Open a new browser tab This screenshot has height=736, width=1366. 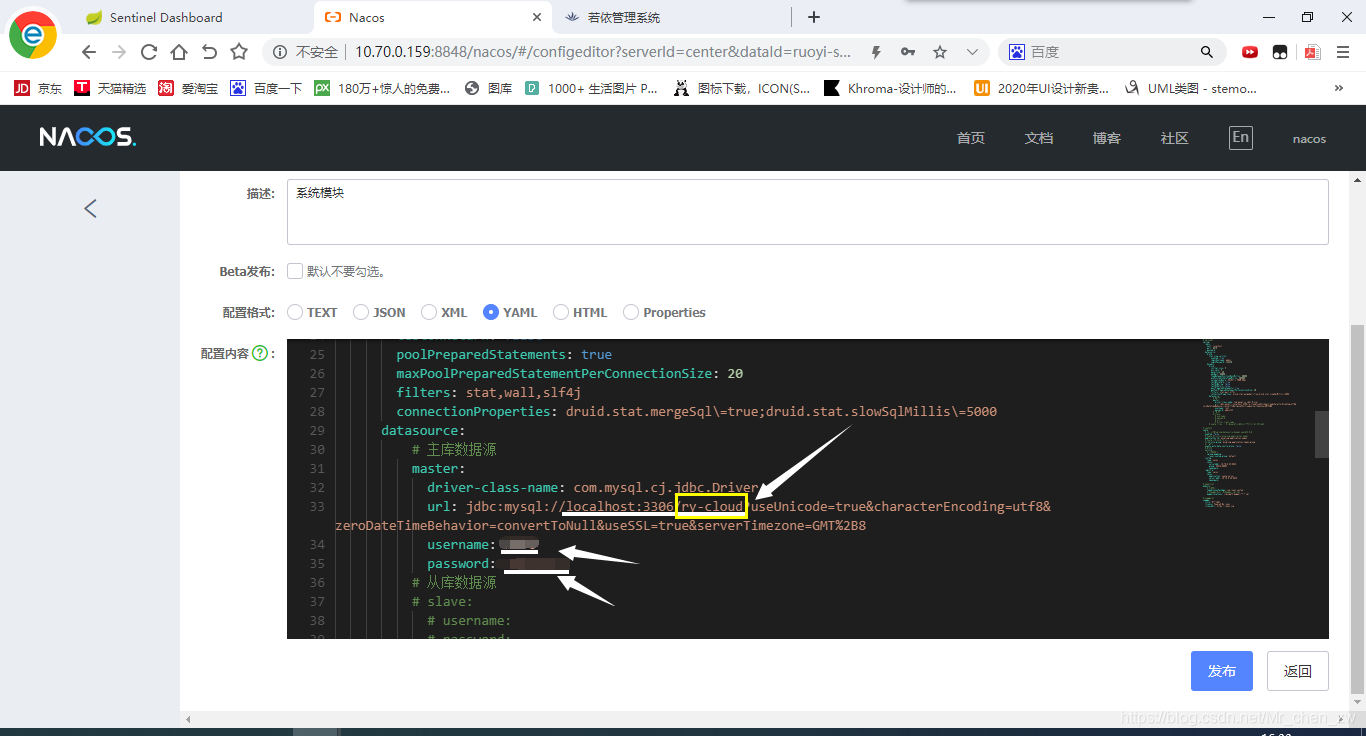click(x=814, y=17)
